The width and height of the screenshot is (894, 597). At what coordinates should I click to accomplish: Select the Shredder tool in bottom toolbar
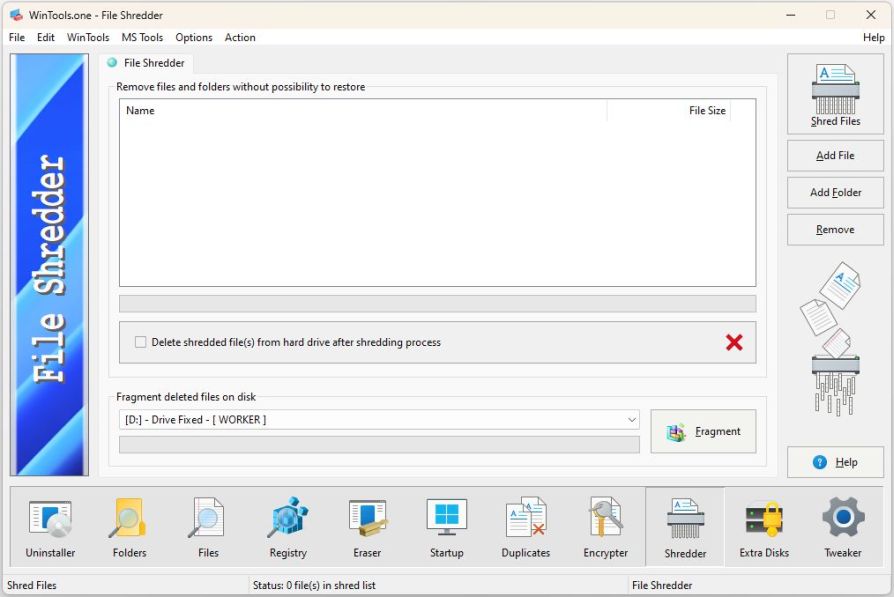685,527
